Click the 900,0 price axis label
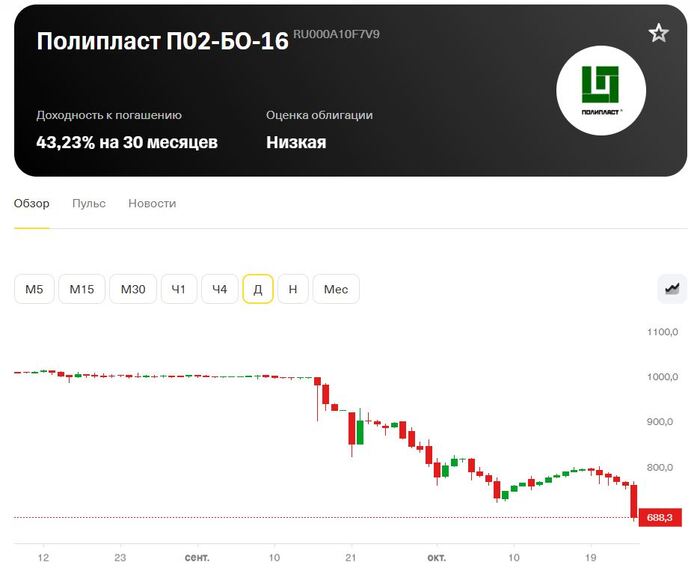Image resolution: width=700 pixels, height=571 pixels. pyautogui.click(x=660, y=422)
